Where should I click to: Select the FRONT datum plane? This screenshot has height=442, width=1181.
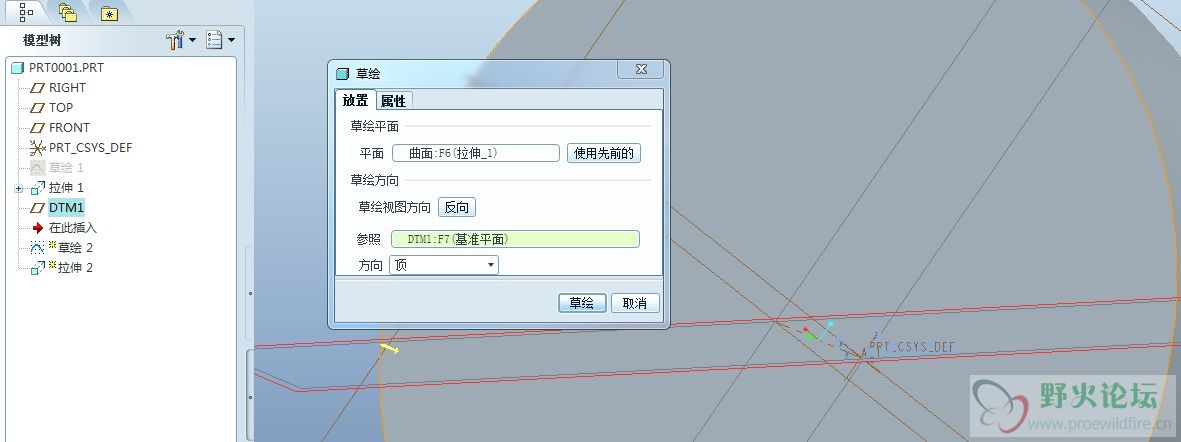click(69, 128)
